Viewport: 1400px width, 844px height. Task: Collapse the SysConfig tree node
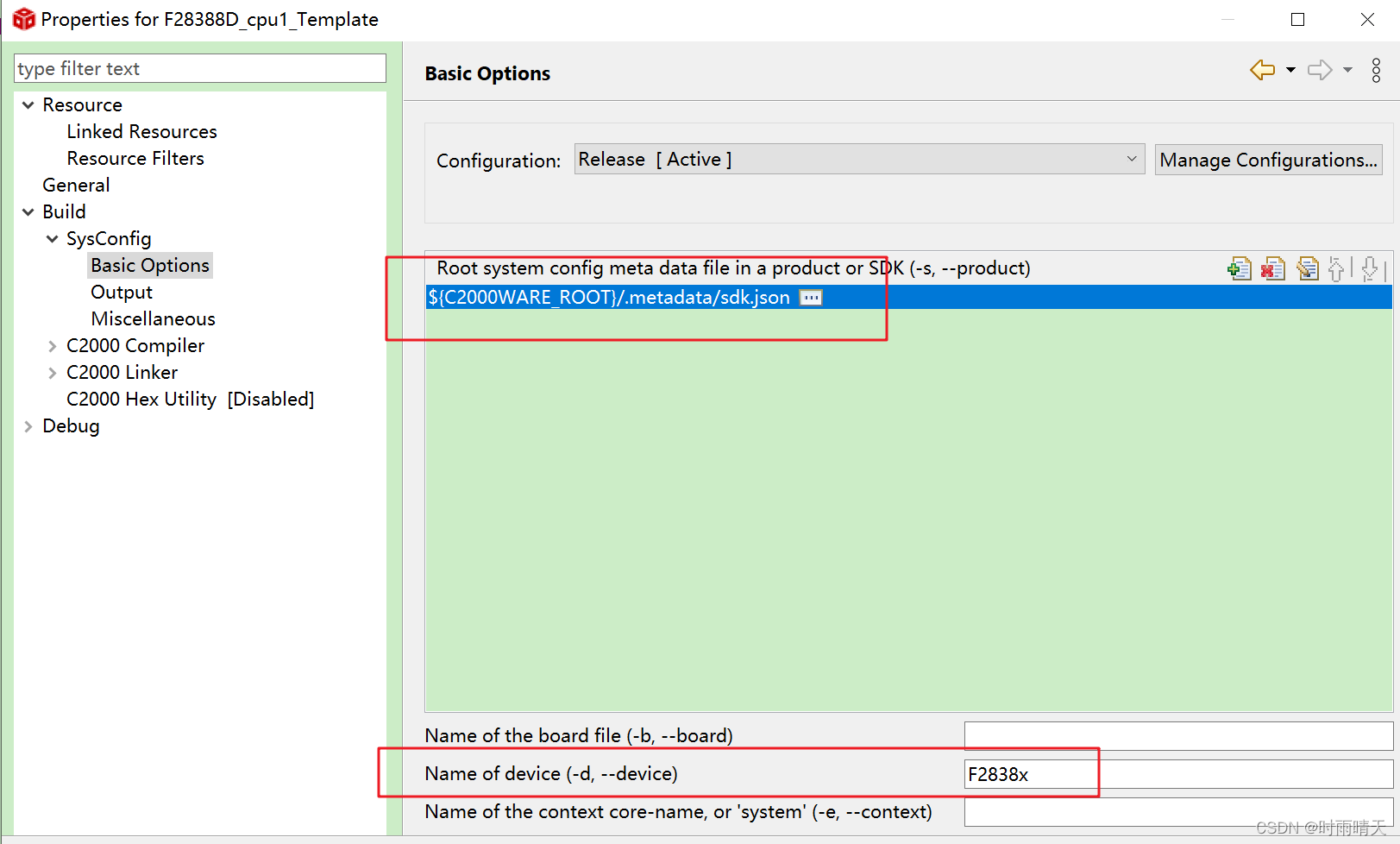(53, 239)
